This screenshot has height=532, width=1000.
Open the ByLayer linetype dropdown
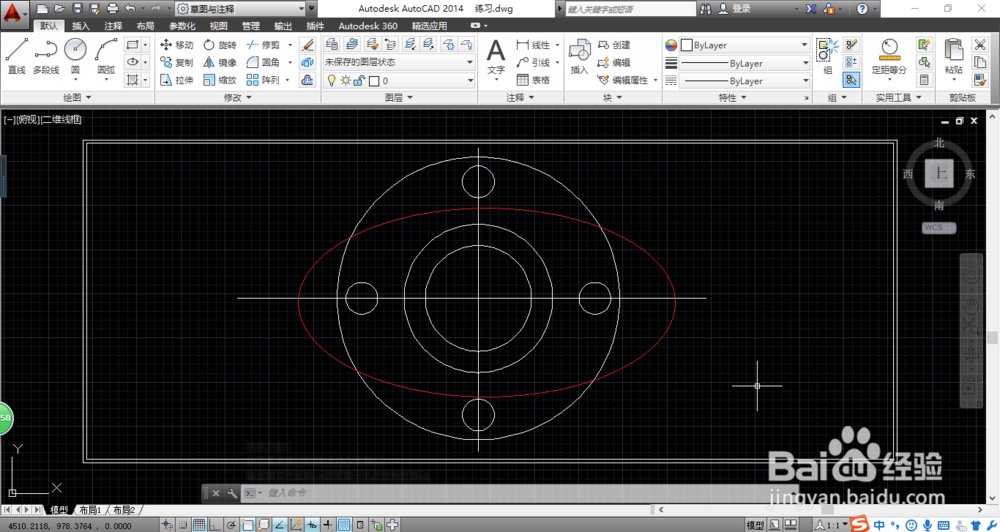(x=744, y=81)
